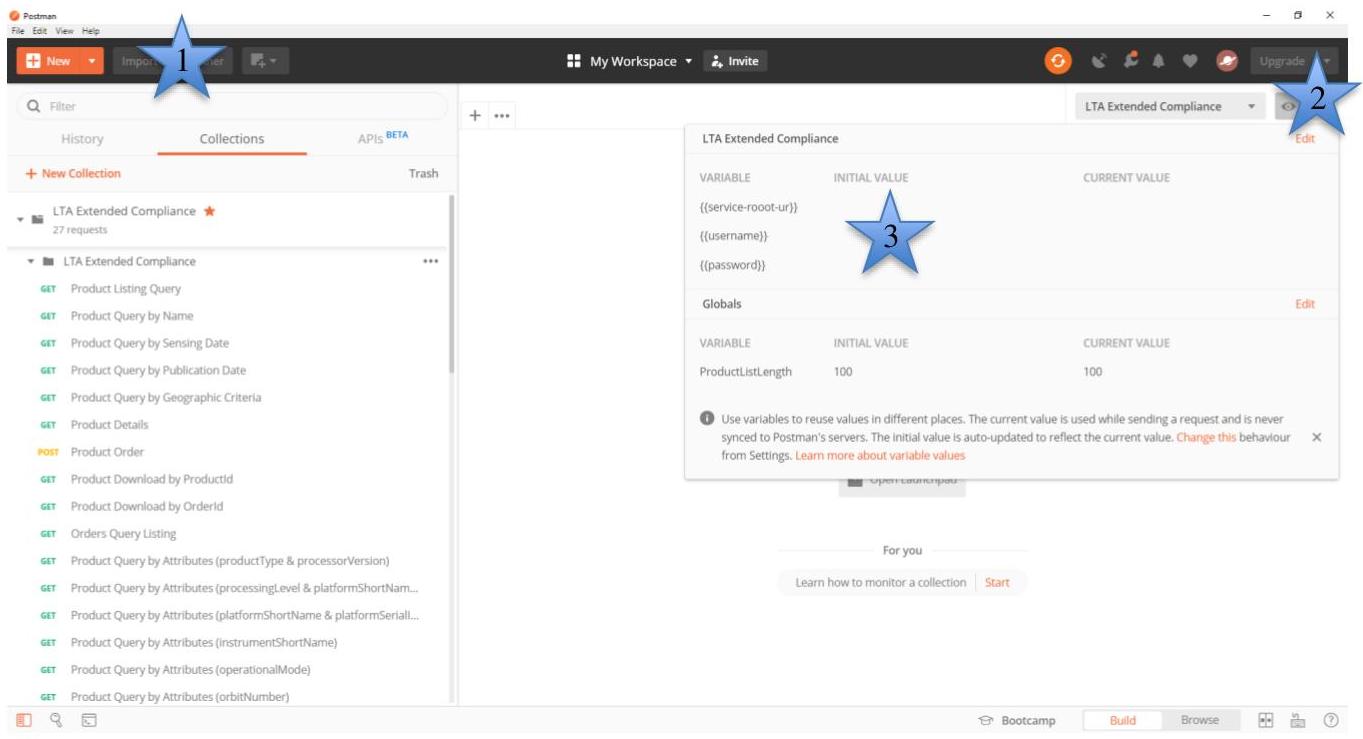Click the sidebar vertical scrollbar
The image size is (1363, 739).
coord(451,285)
